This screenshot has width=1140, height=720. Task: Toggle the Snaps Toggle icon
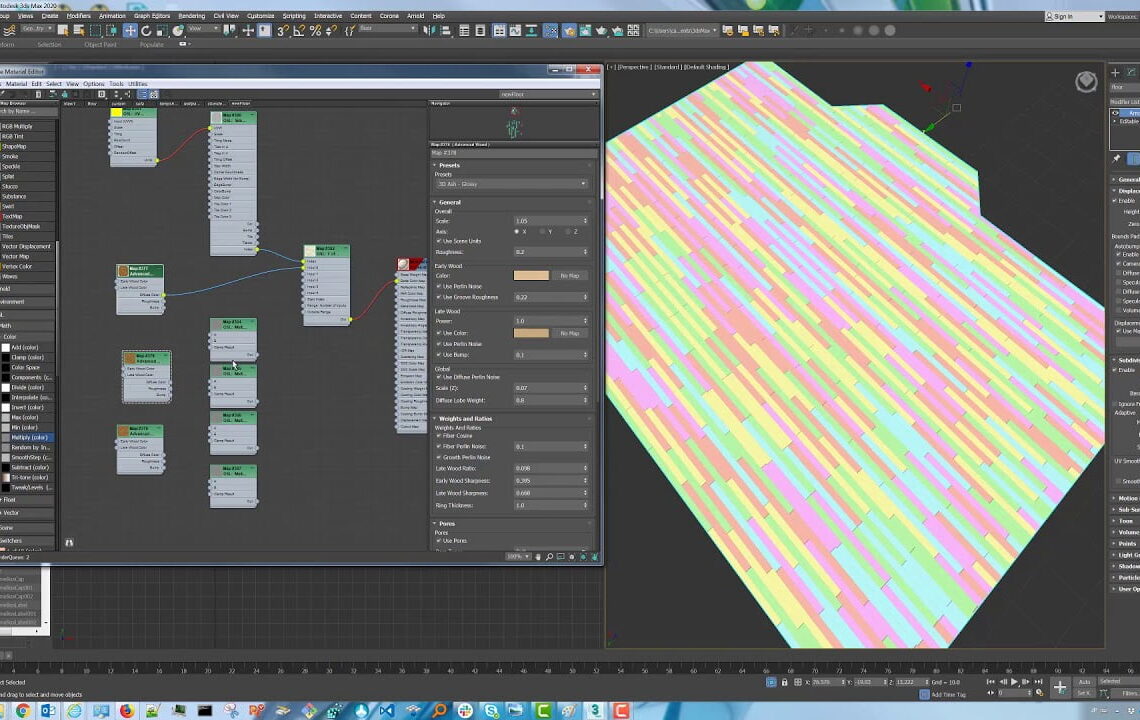[x=281, y=31]
